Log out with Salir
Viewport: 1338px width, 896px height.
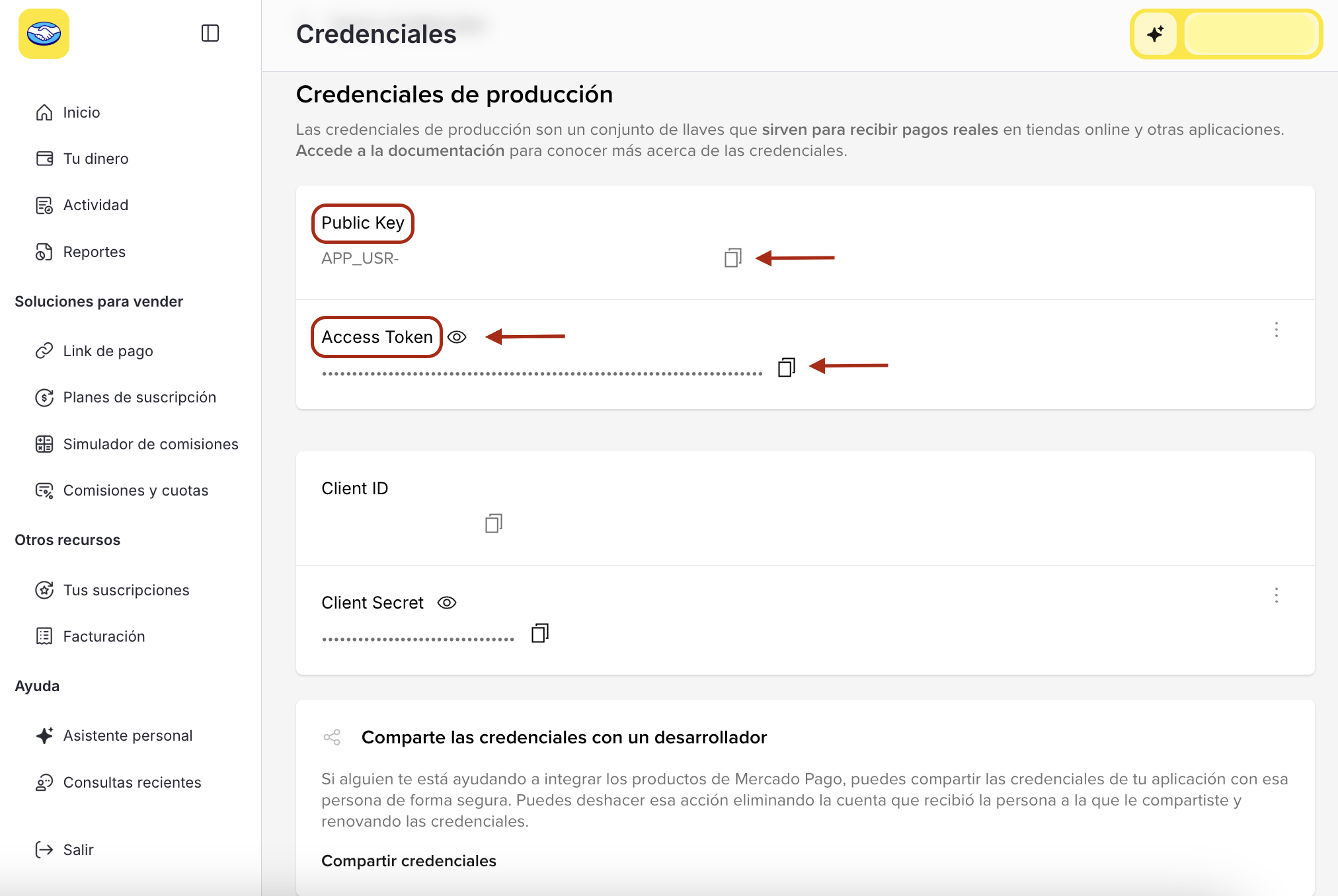point(79,850)
